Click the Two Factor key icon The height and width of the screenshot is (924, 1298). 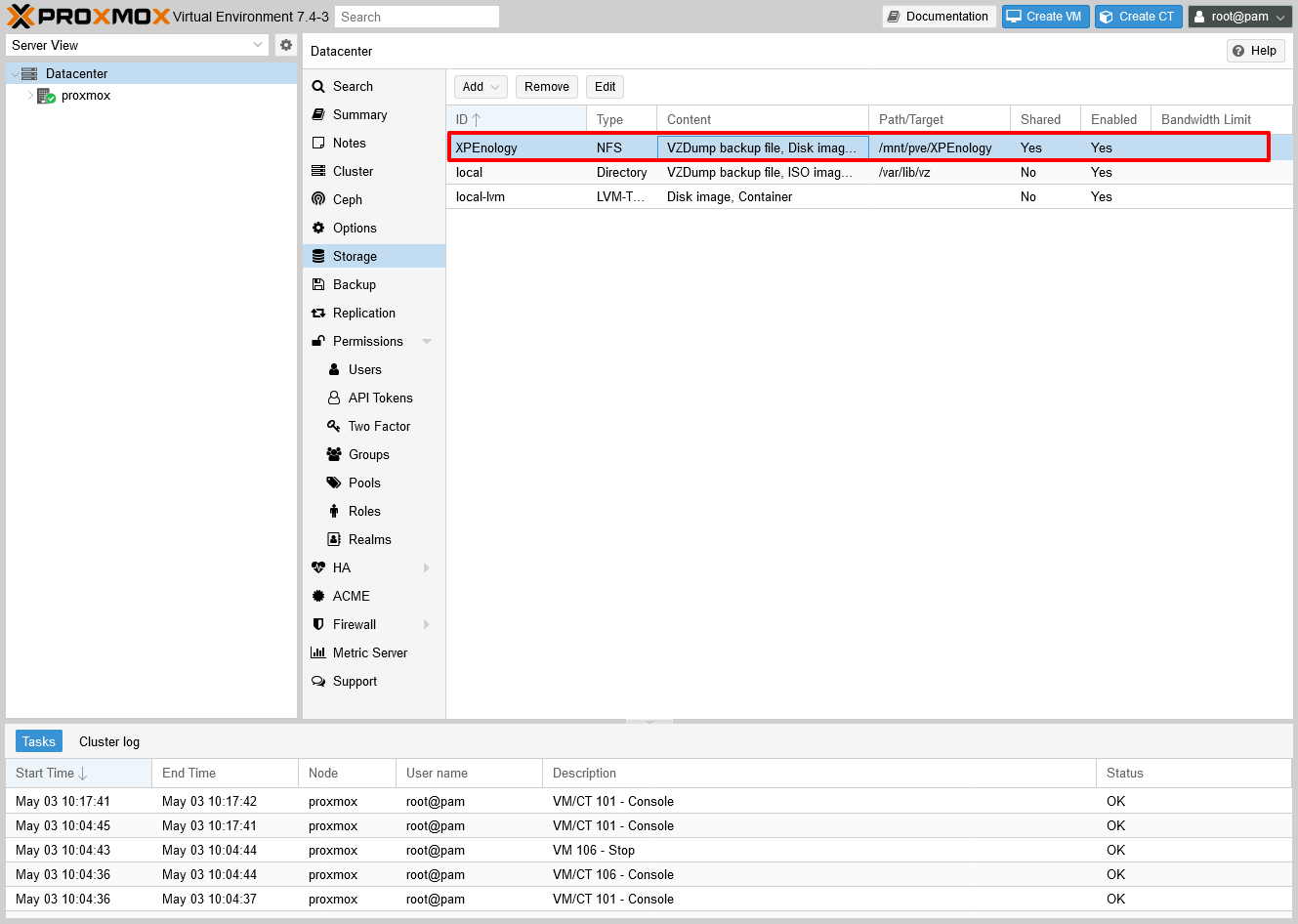(334, 426)
